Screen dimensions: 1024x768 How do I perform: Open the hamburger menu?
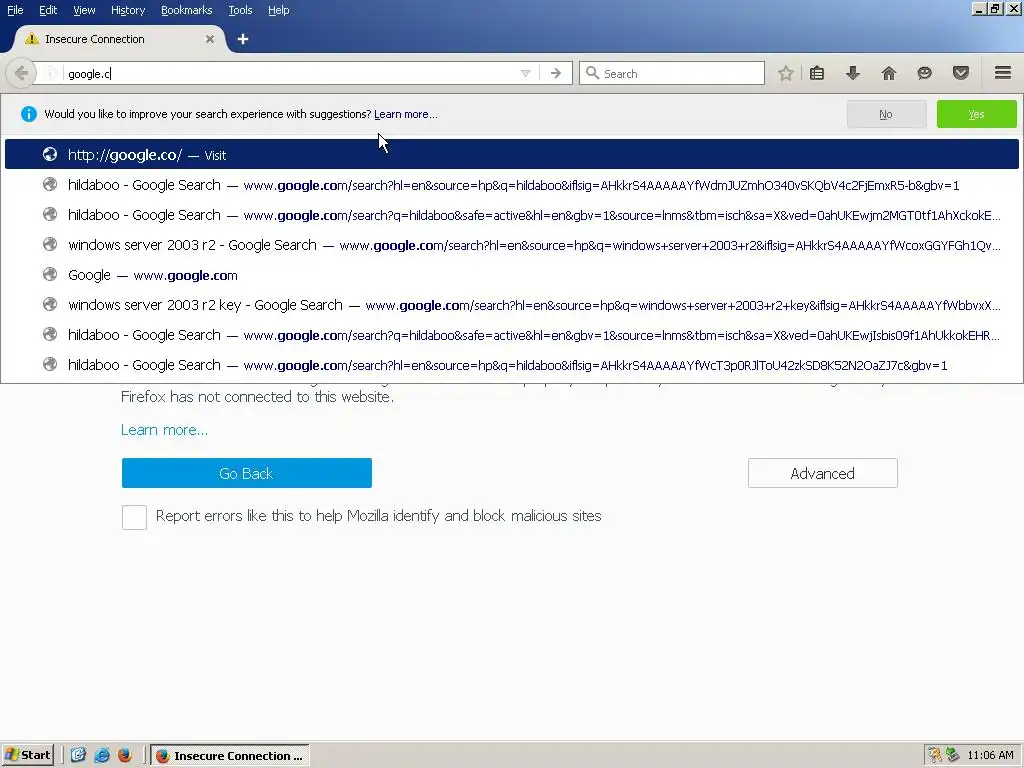tap(1003, 72)
